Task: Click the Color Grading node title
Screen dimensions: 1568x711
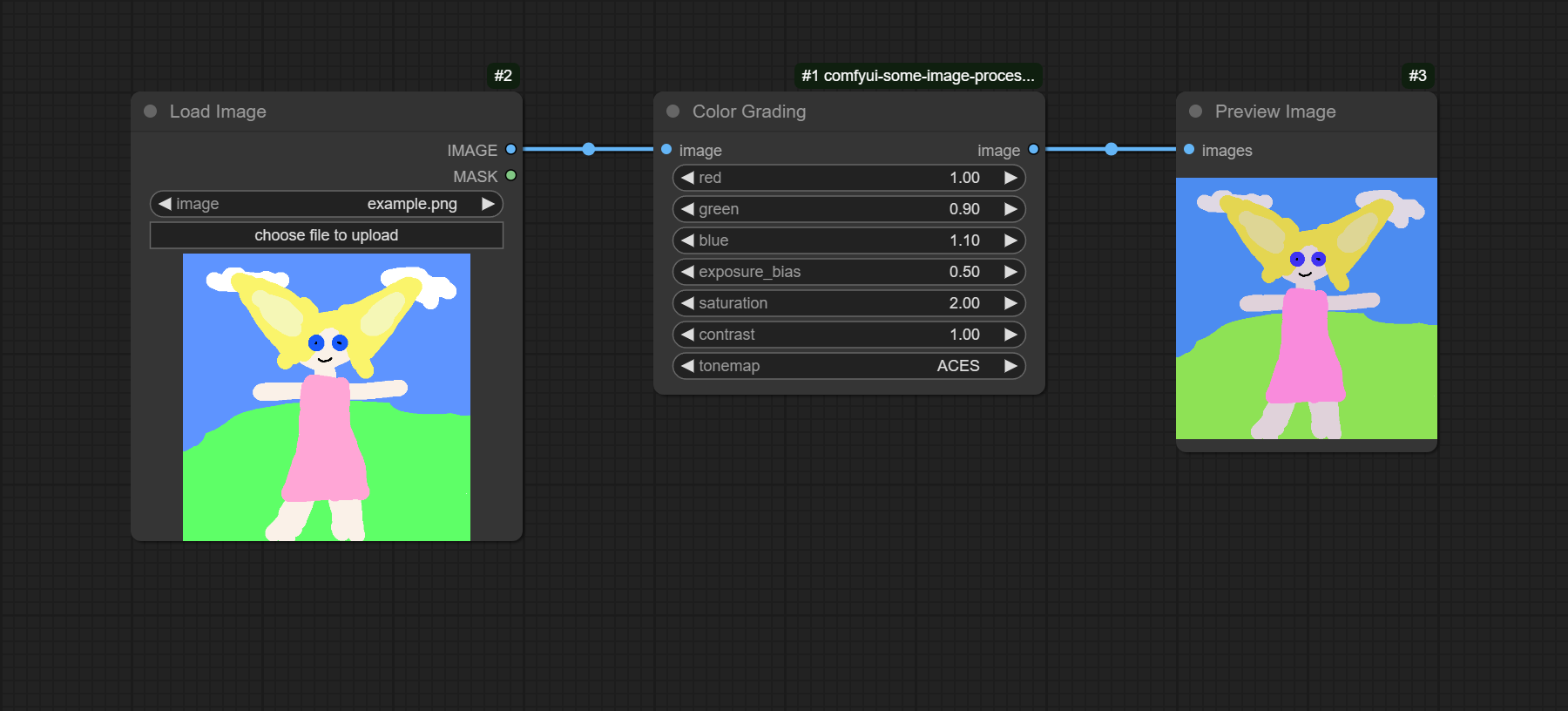Action: [x=749, y=112]
